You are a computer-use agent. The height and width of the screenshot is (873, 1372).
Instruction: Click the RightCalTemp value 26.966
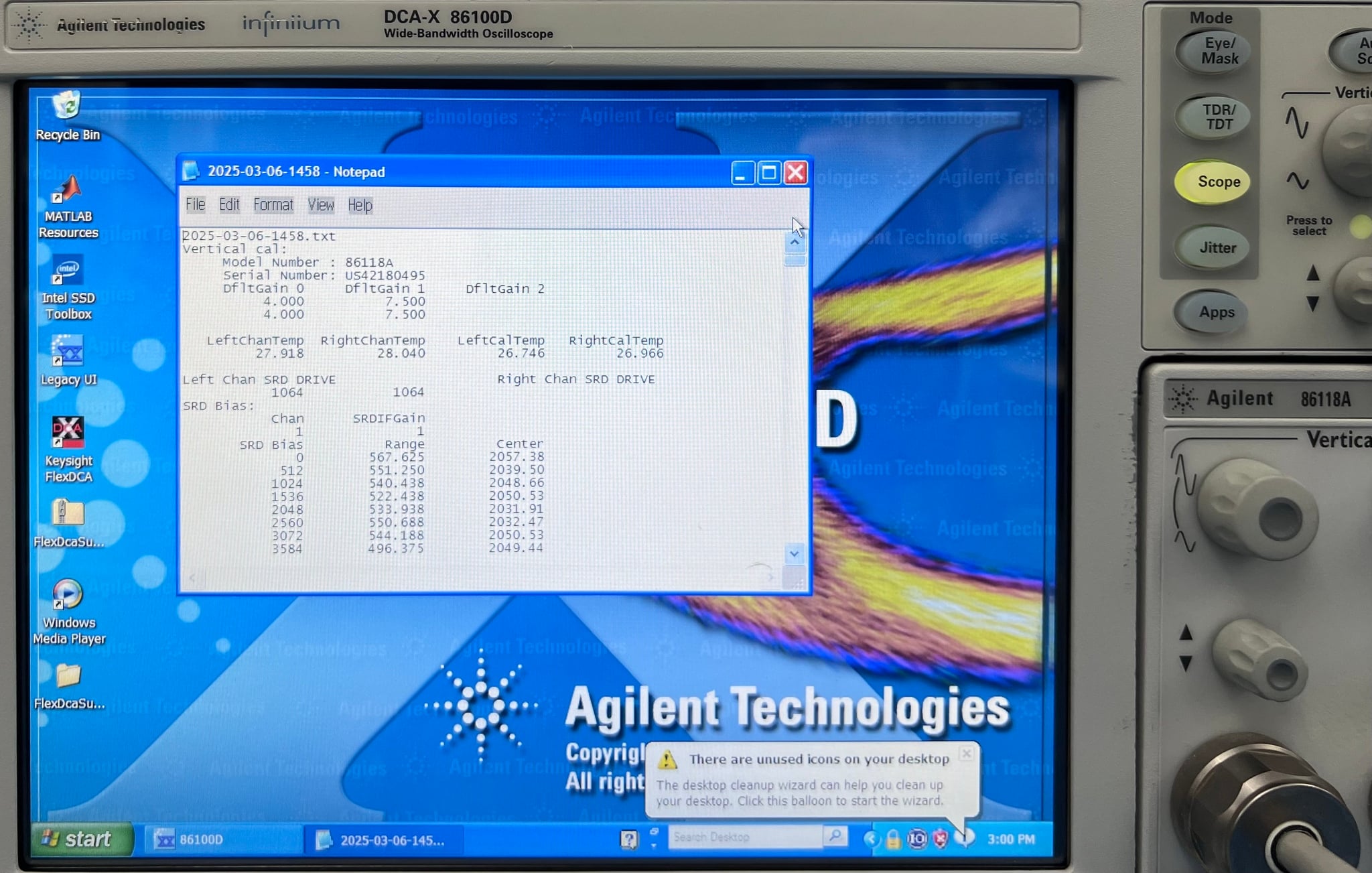640,354
